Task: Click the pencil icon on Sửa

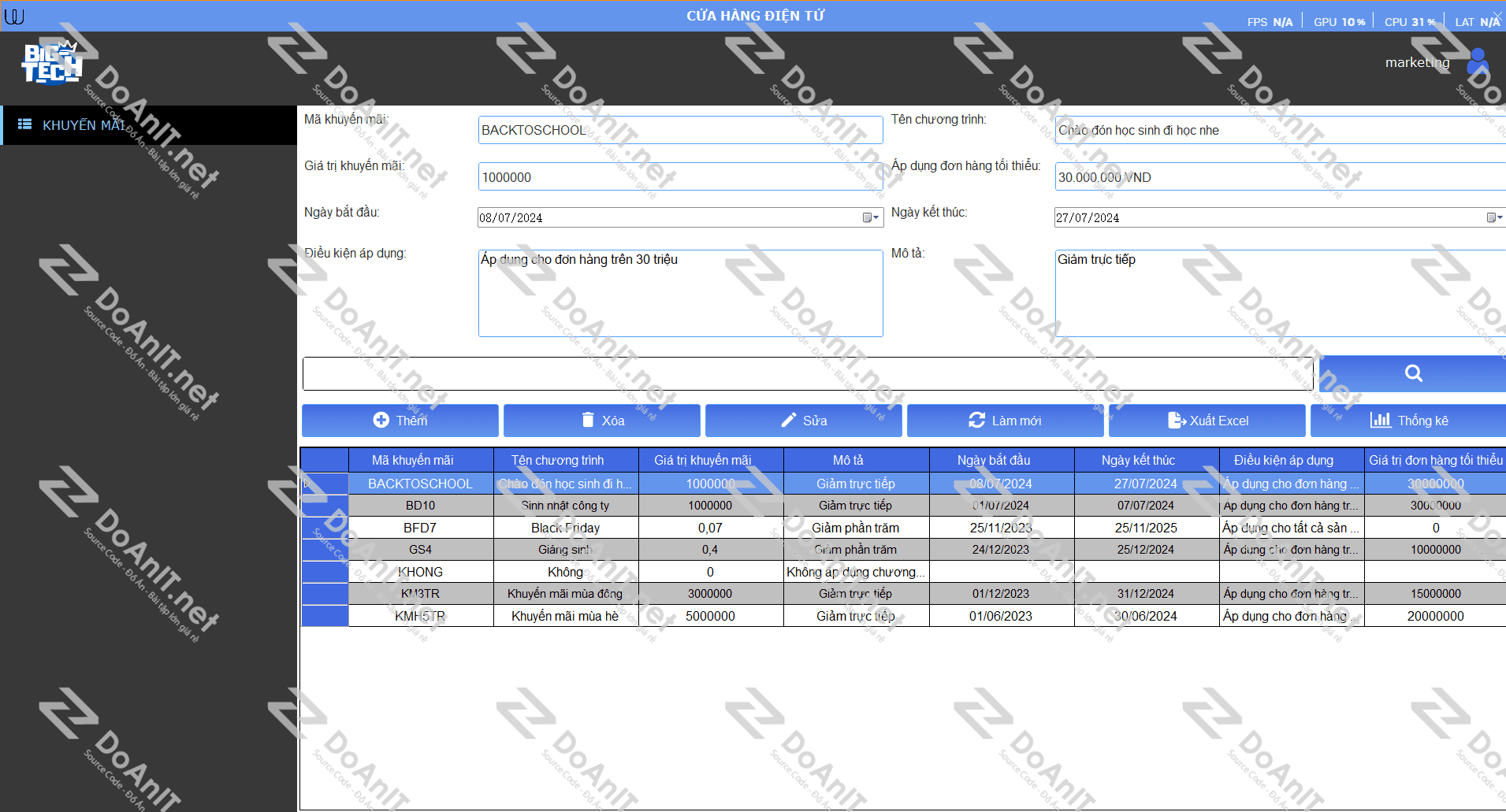Action: point(788,421)
